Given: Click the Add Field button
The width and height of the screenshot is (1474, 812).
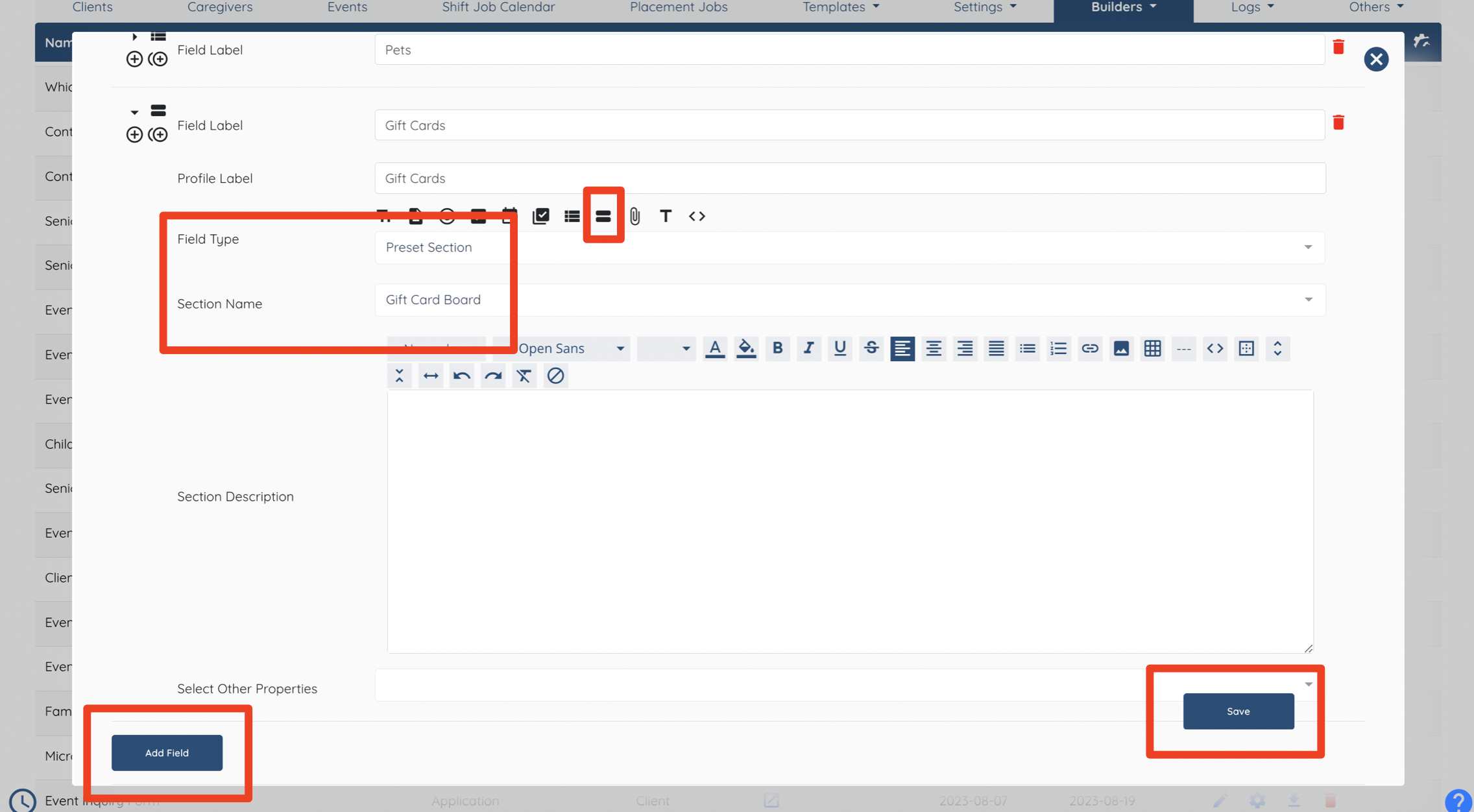Looking at the screenshot, I should coord(167,752).
